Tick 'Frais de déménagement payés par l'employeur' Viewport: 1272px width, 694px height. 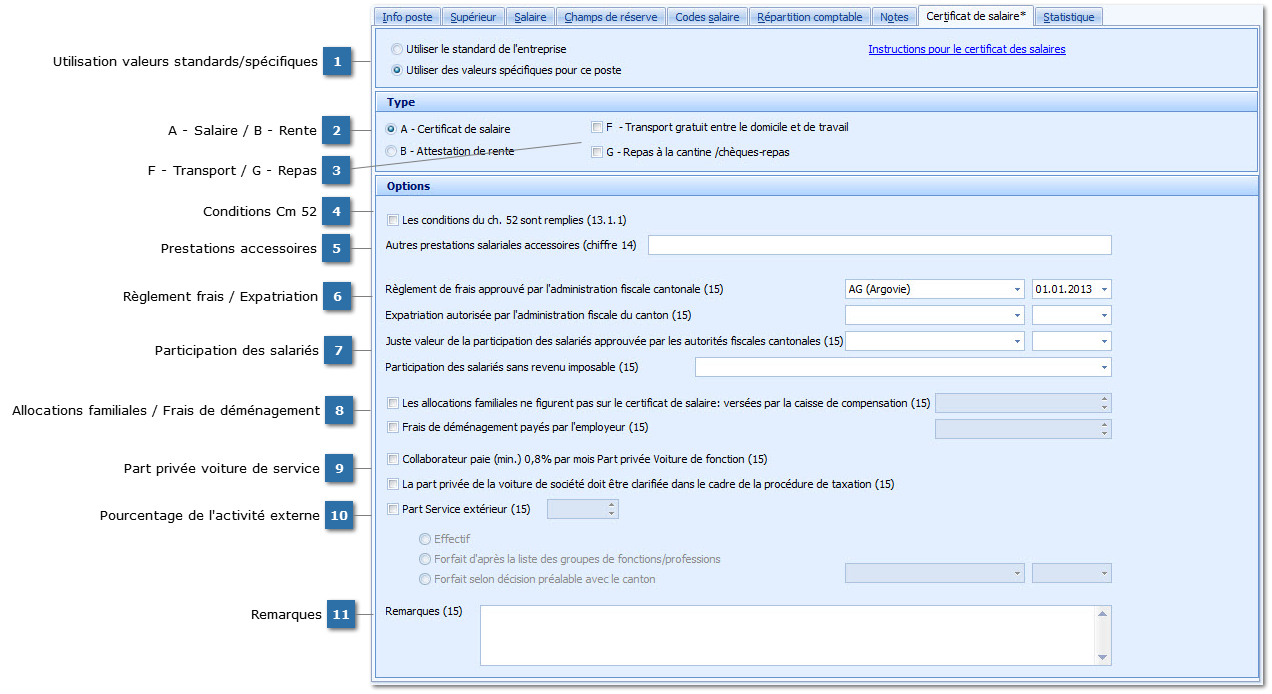(393, 428)
